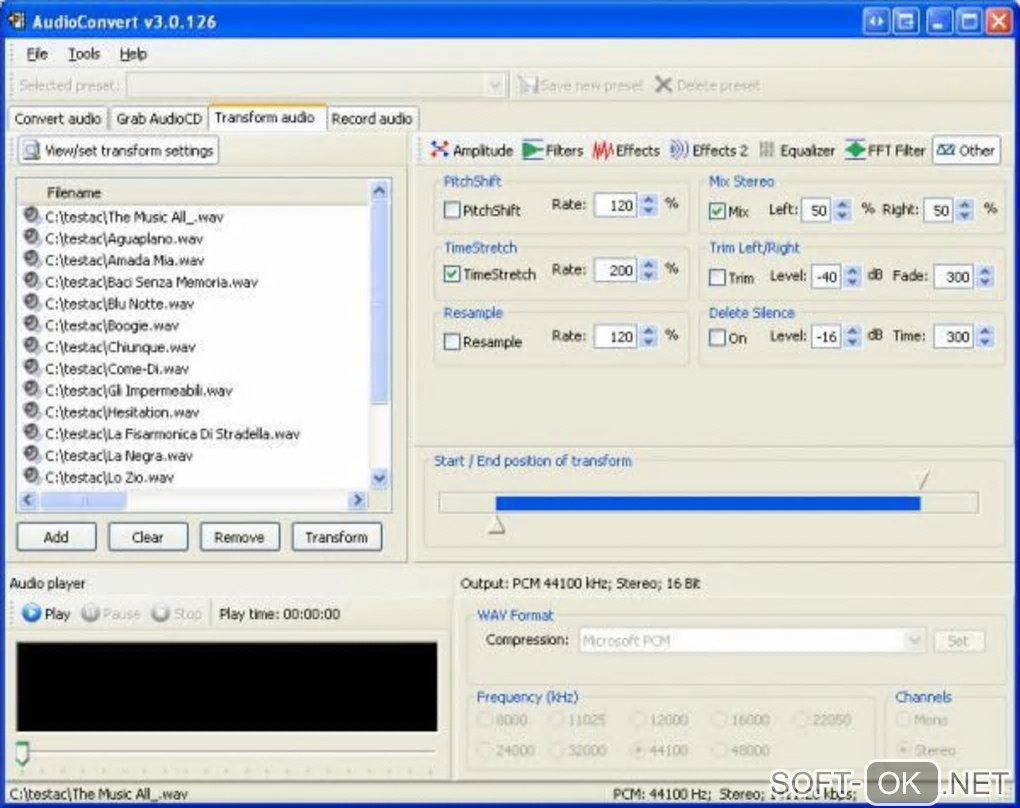Click the Add button
The height and width of the screenshot is (808, 1020).
coord(57,537)
